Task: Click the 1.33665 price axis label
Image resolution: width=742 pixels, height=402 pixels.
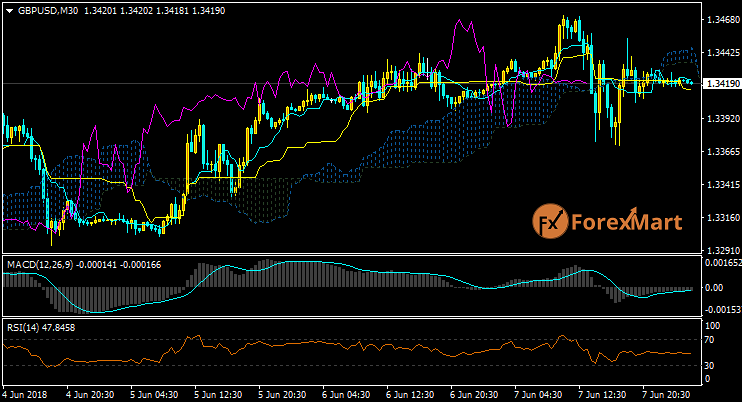Action: coord(720,152)
